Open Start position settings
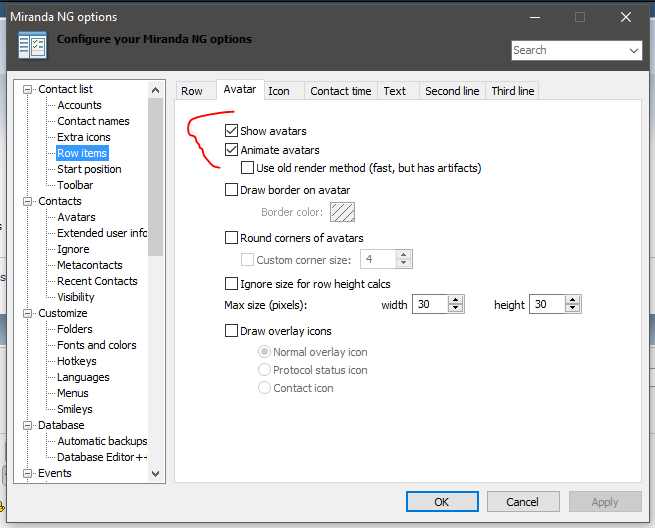The image size is (655, 528). tap(89, 169)
